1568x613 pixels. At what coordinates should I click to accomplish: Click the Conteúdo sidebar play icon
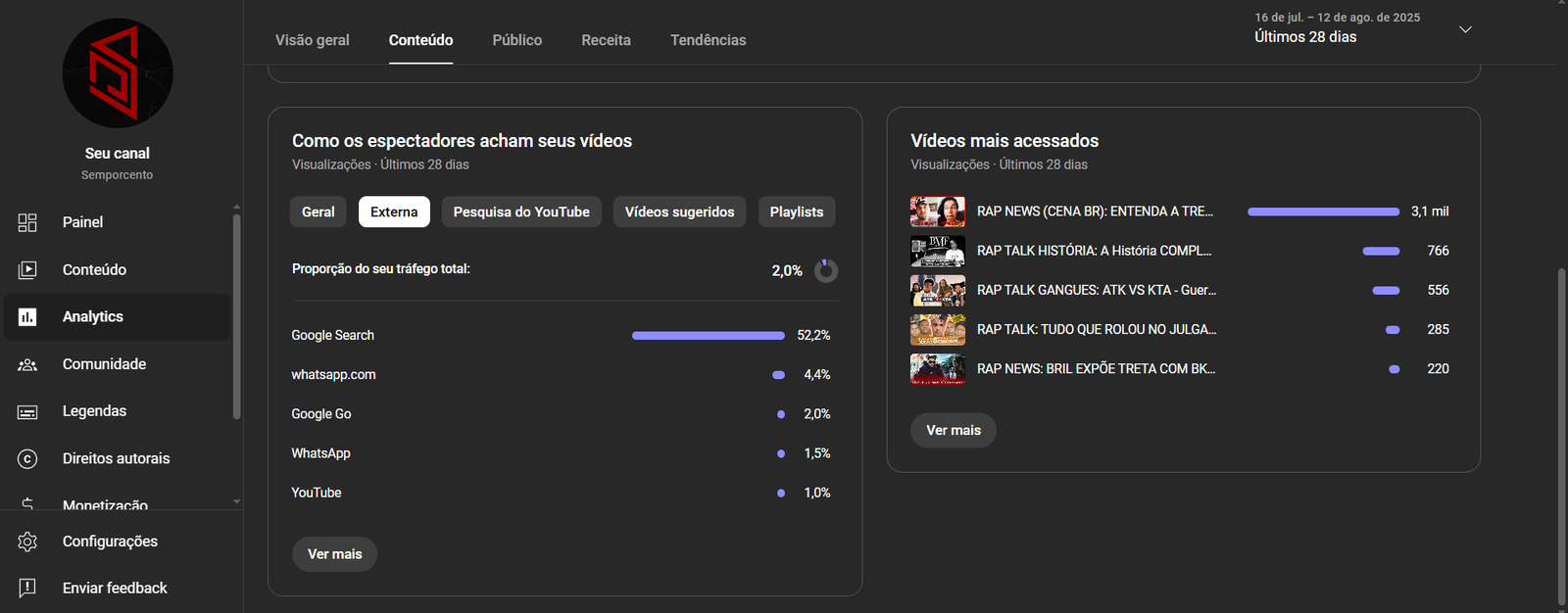(27, 269)
